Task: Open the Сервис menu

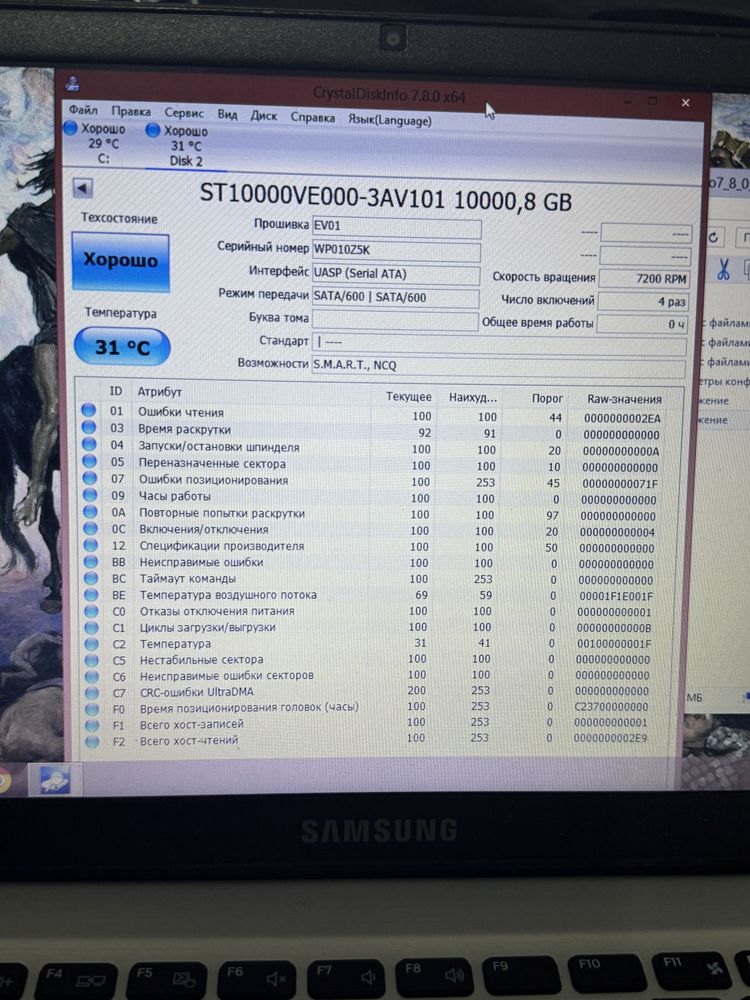Action: [184, 113]
